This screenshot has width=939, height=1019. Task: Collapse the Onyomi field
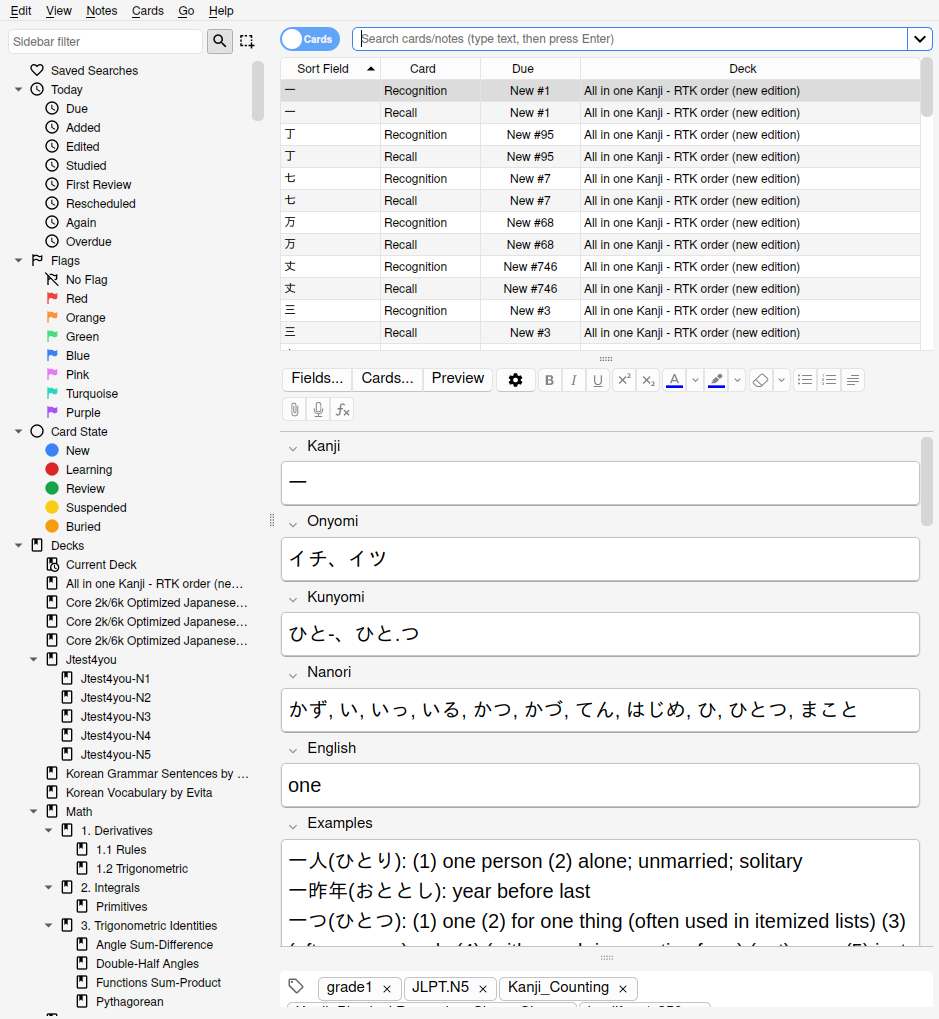293,523
